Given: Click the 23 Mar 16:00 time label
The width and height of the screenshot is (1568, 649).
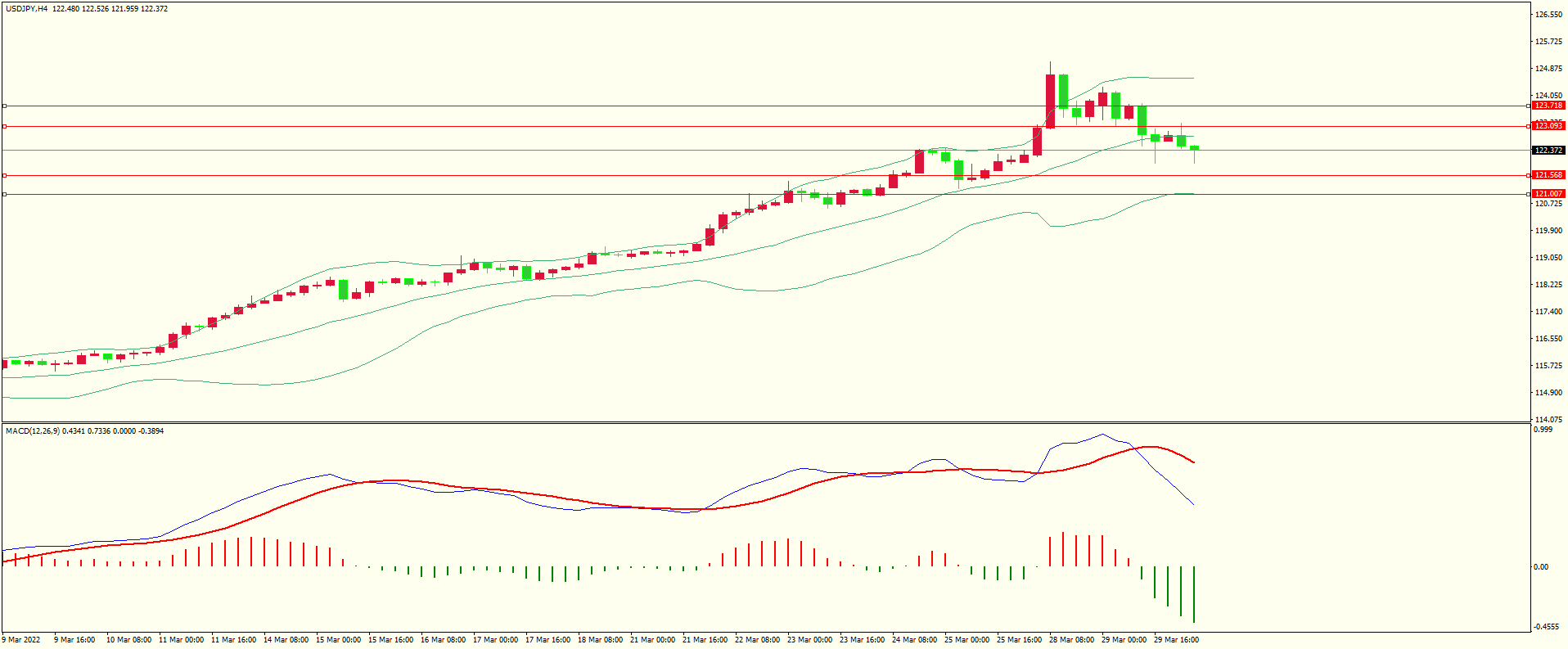Looking at the screenshot, I should [x=862, y=640].
